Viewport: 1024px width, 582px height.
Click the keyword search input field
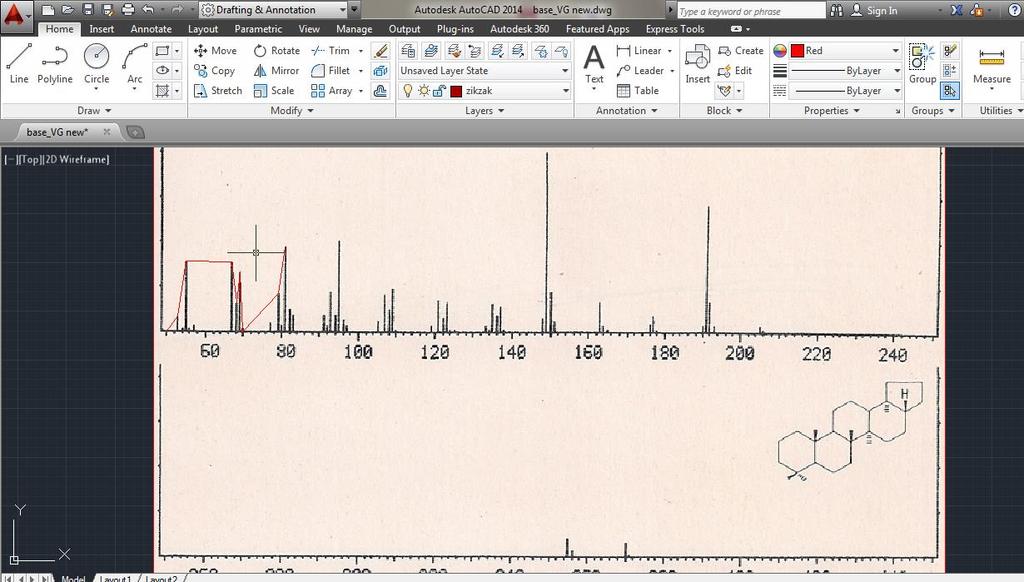(751, 11)
